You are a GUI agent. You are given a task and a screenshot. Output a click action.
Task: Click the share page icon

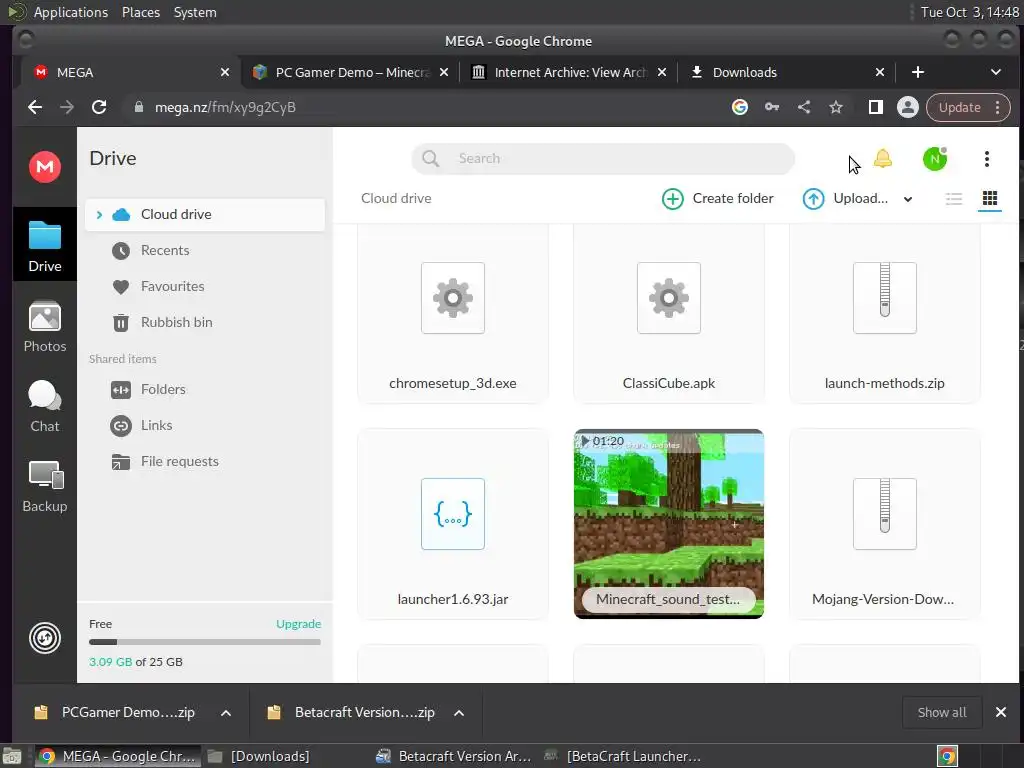click(804, 107)
